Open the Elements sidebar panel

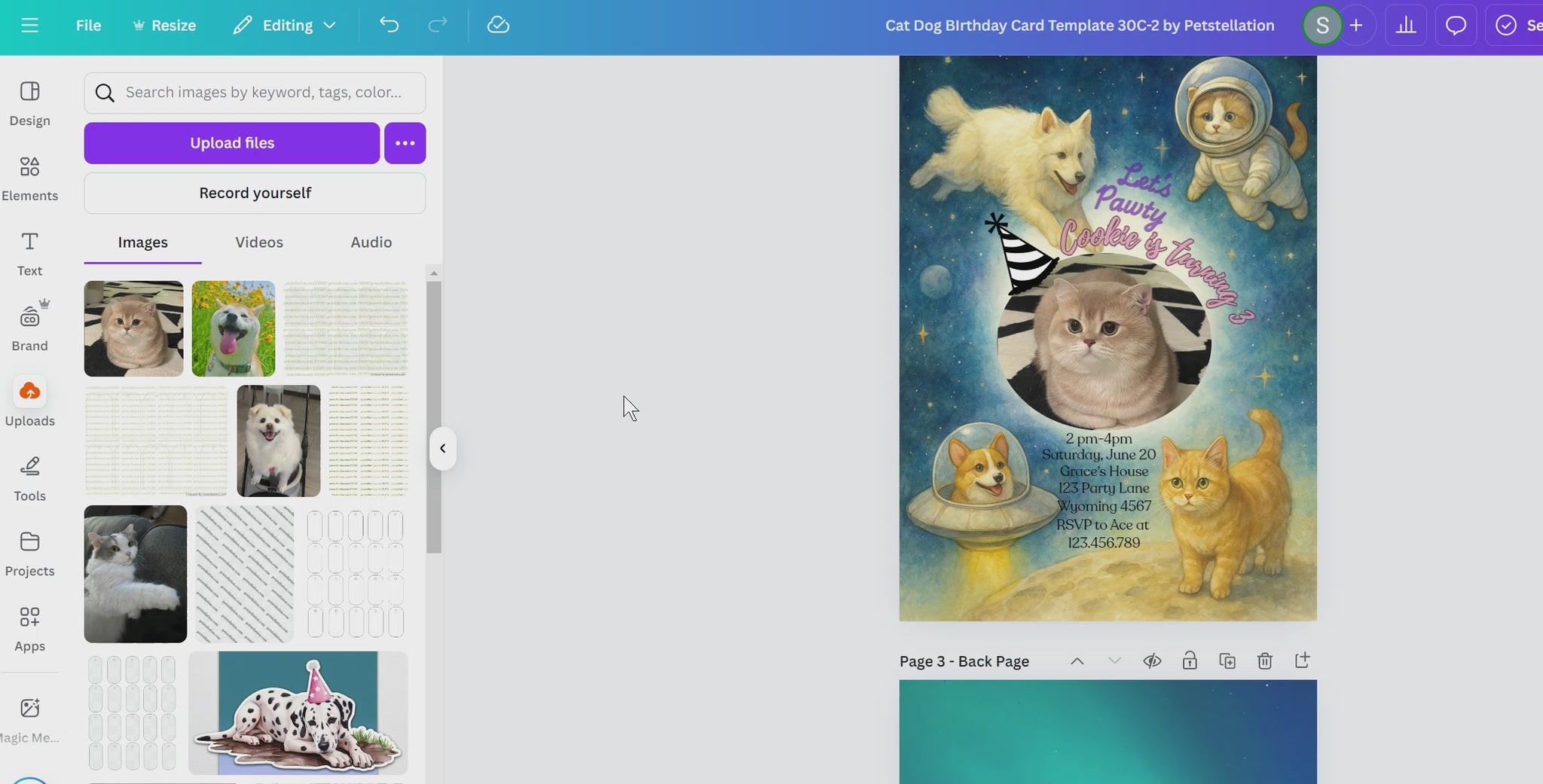[x=29, y=179]
